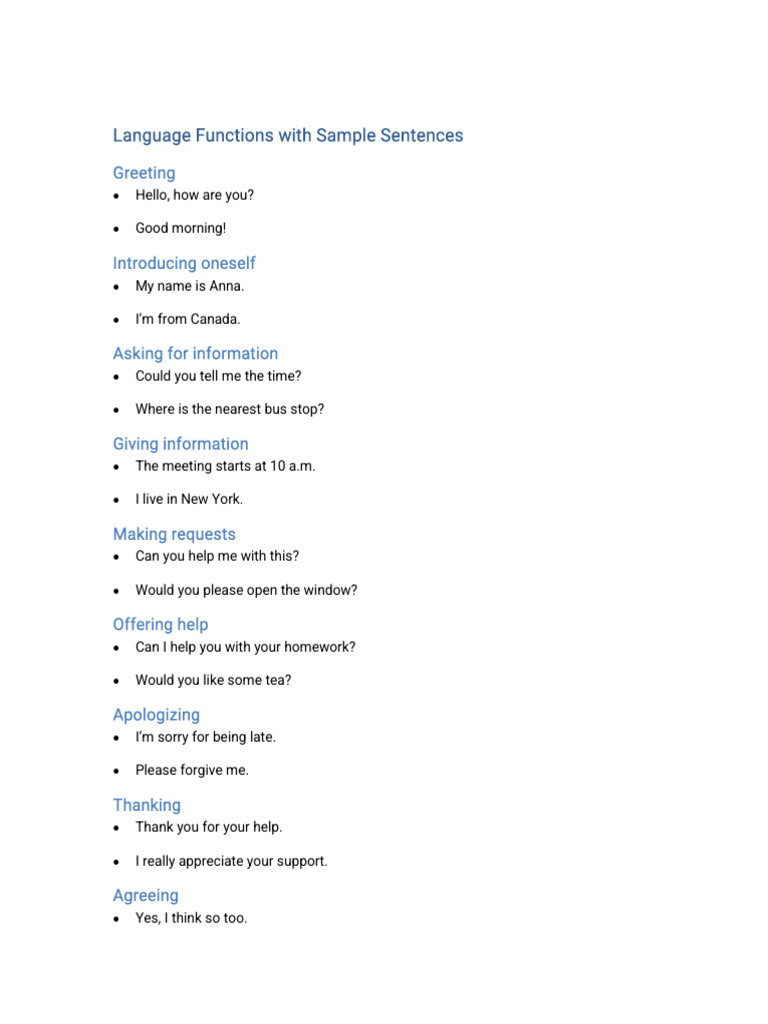768x1024 pixels.
Task: Click the Apologizing heading
Action: tap(157, 715)
